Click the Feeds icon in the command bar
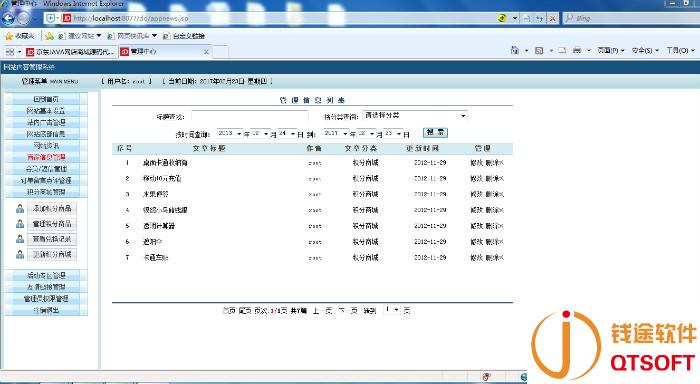 point(539,50)
